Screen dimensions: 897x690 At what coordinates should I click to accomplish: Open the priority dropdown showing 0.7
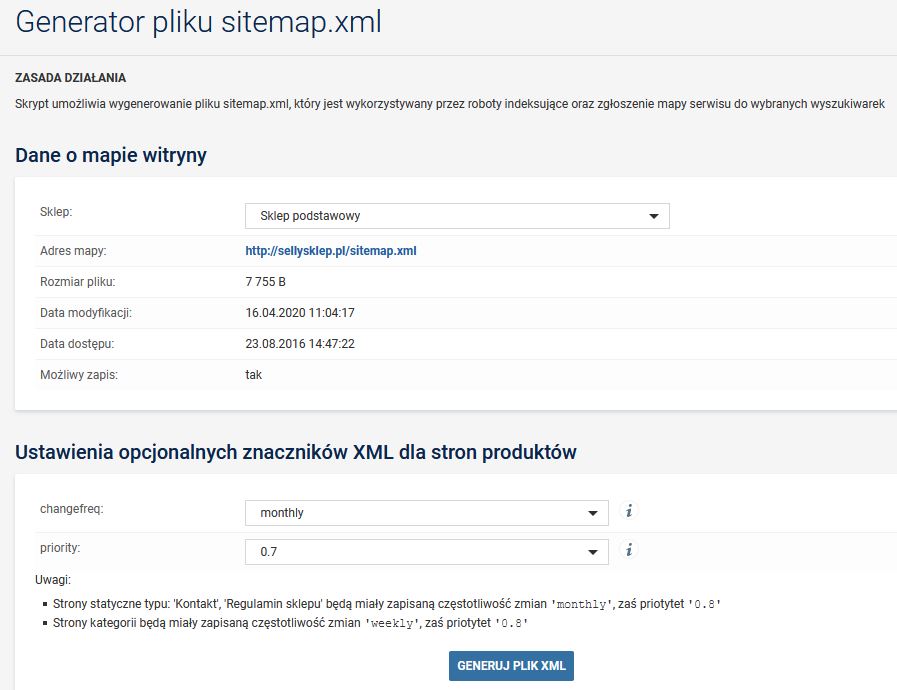click(426, 552)
